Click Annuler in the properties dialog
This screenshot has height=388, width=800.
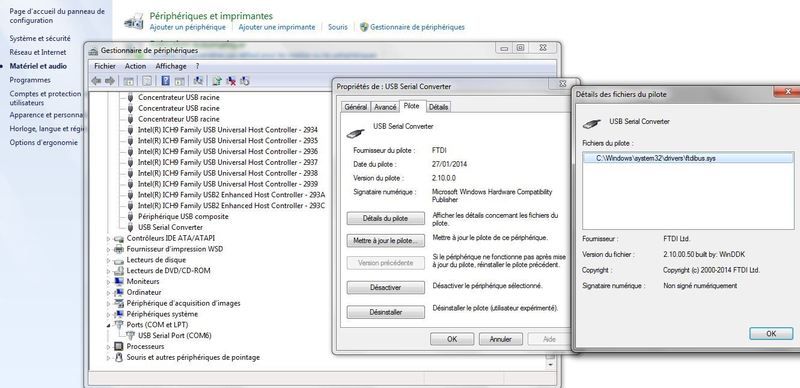click(x=501, y=339)
